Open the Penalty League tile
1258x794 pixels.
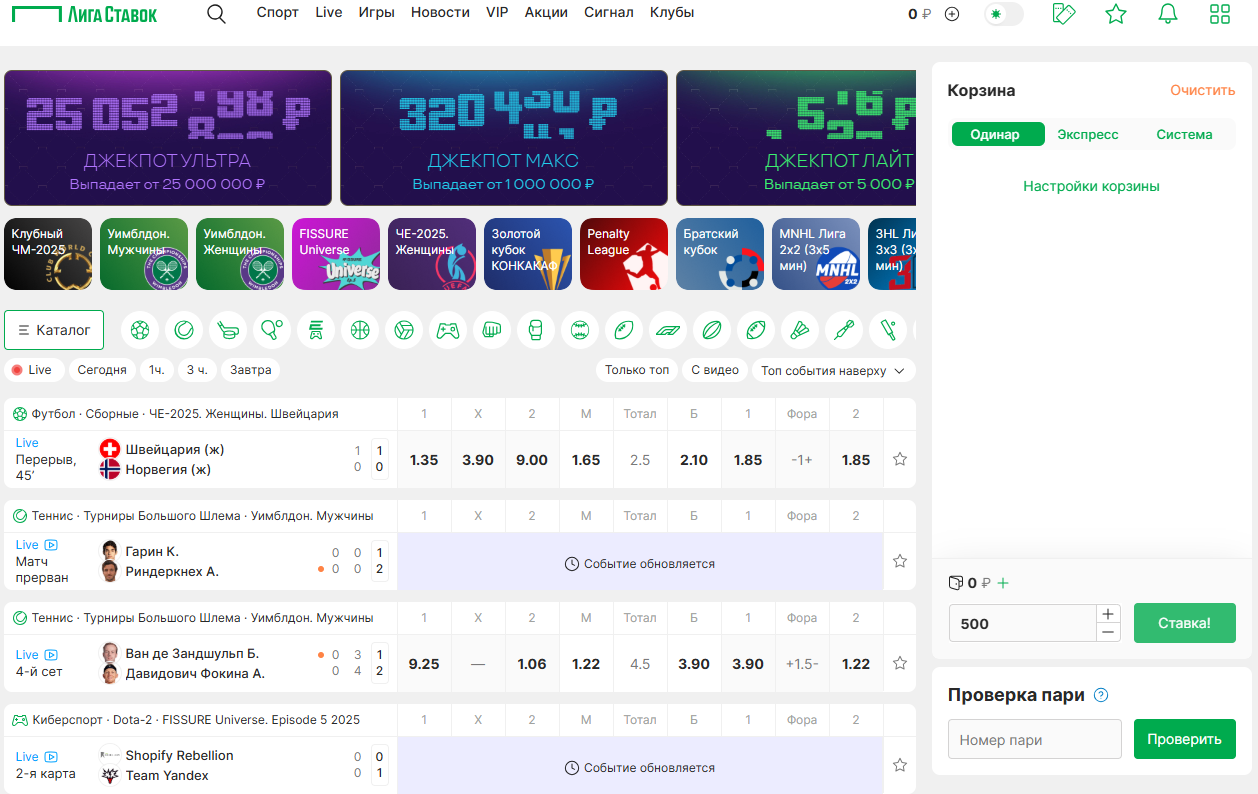pos(624,254)
